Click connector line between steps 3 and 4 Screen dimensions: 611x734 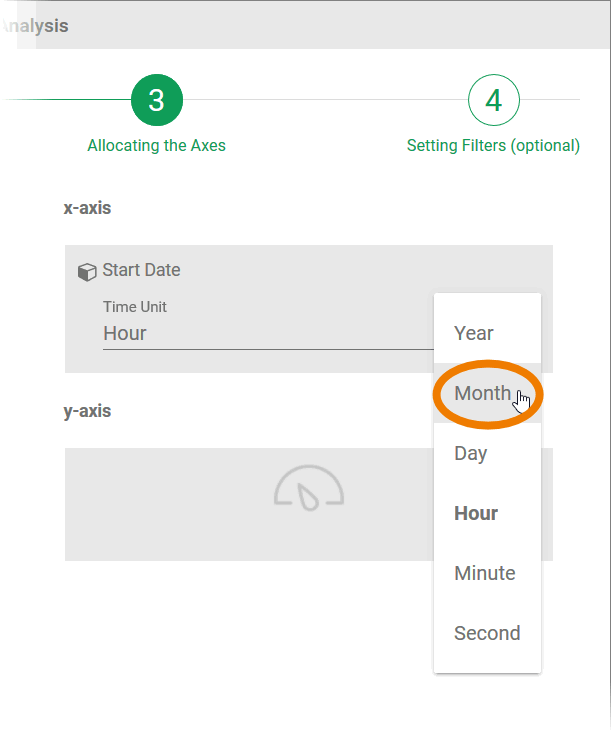click(325, 100)
